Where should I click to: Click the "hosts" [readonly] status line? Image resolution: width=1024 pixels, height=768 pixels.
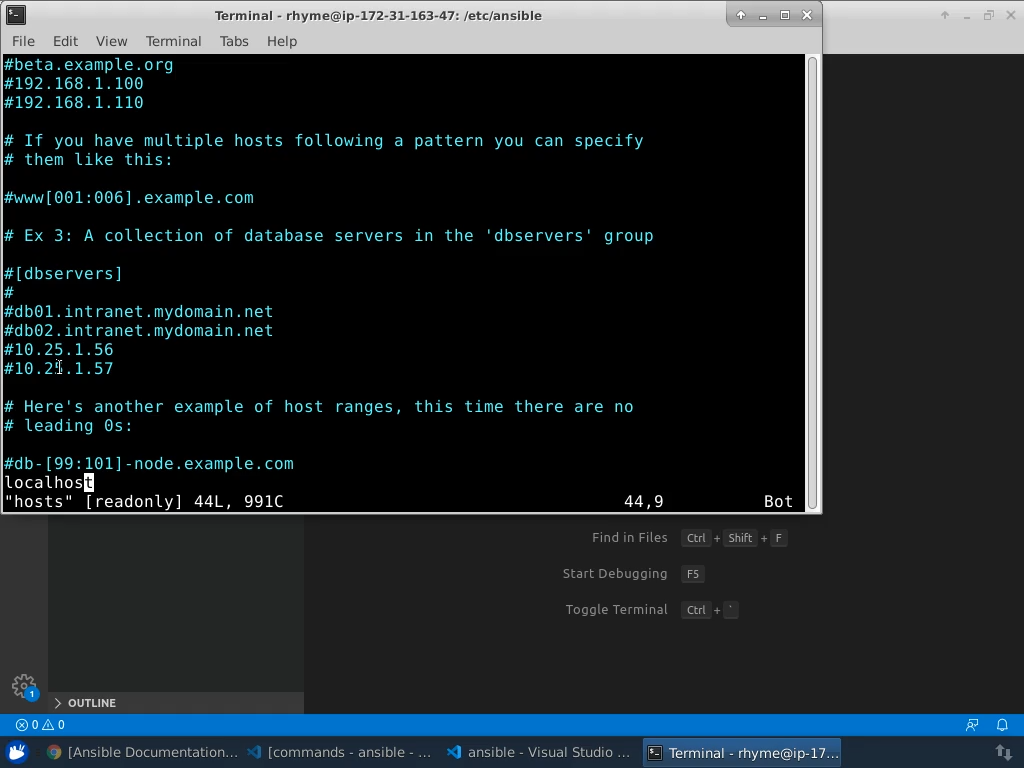[x=144, y=502]
